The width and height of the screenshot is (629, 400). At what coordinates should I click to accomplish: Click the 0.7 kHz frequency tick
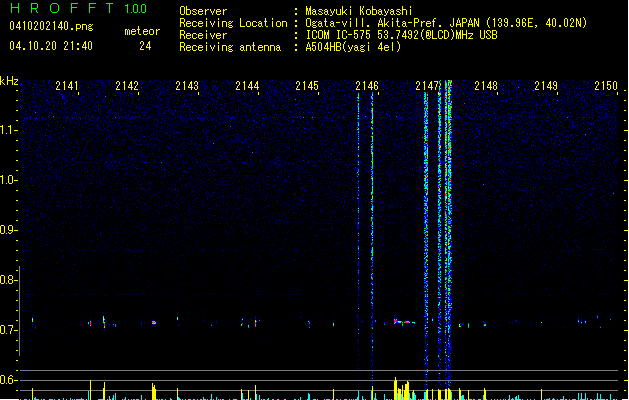[x=8, y=330]
